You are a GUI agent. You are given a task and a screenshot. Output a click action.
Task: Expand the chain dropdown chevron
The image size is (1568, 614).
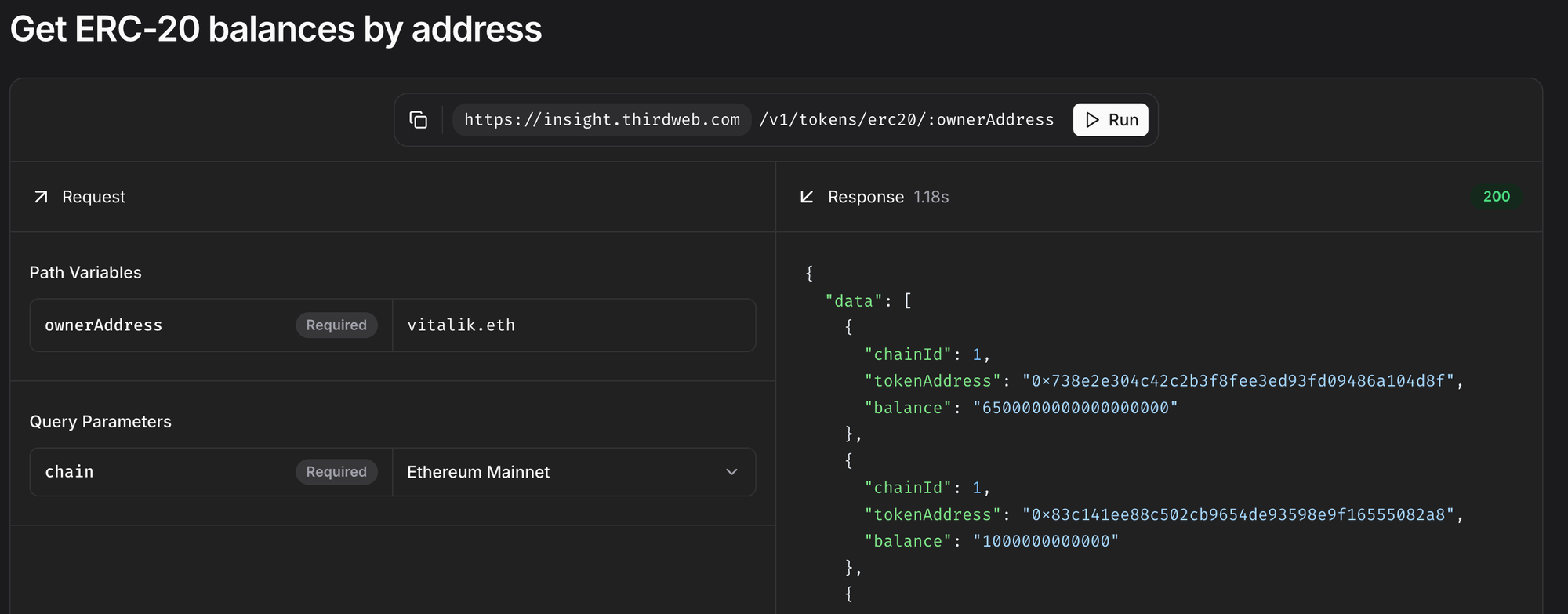tap(731, 472)
